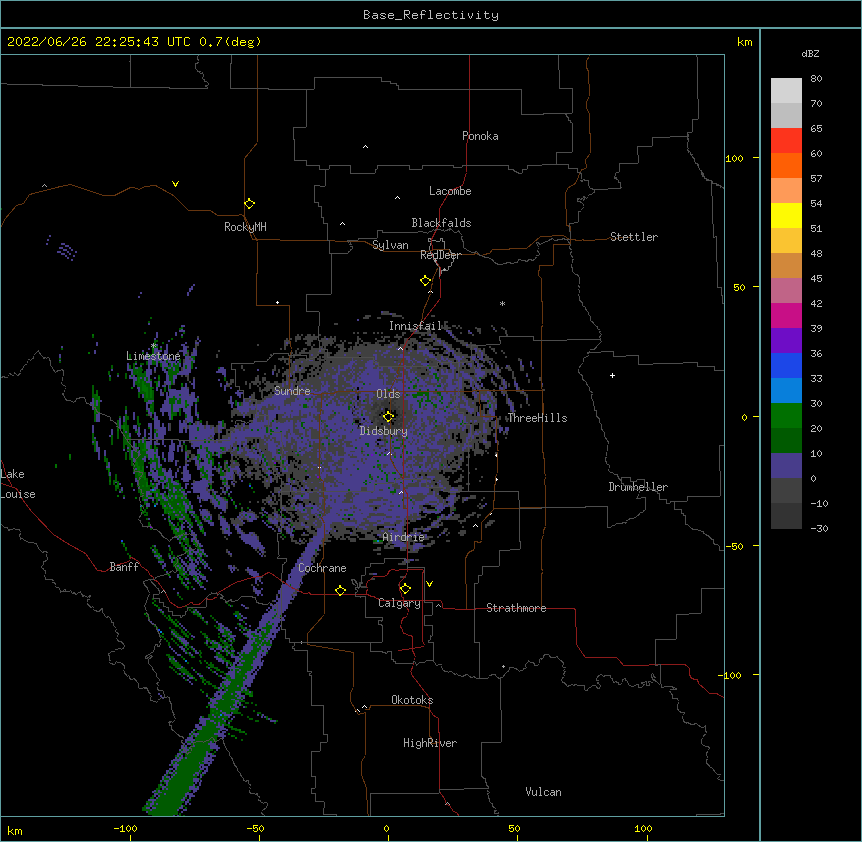Click the white asterisk marker above Limestone label

[x=153, y=346]
